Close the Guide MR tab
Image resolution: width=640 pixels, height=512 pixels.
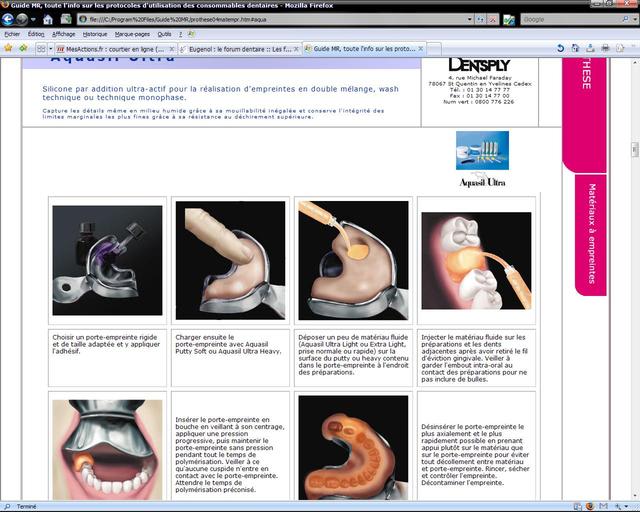(x=422, y=47)
